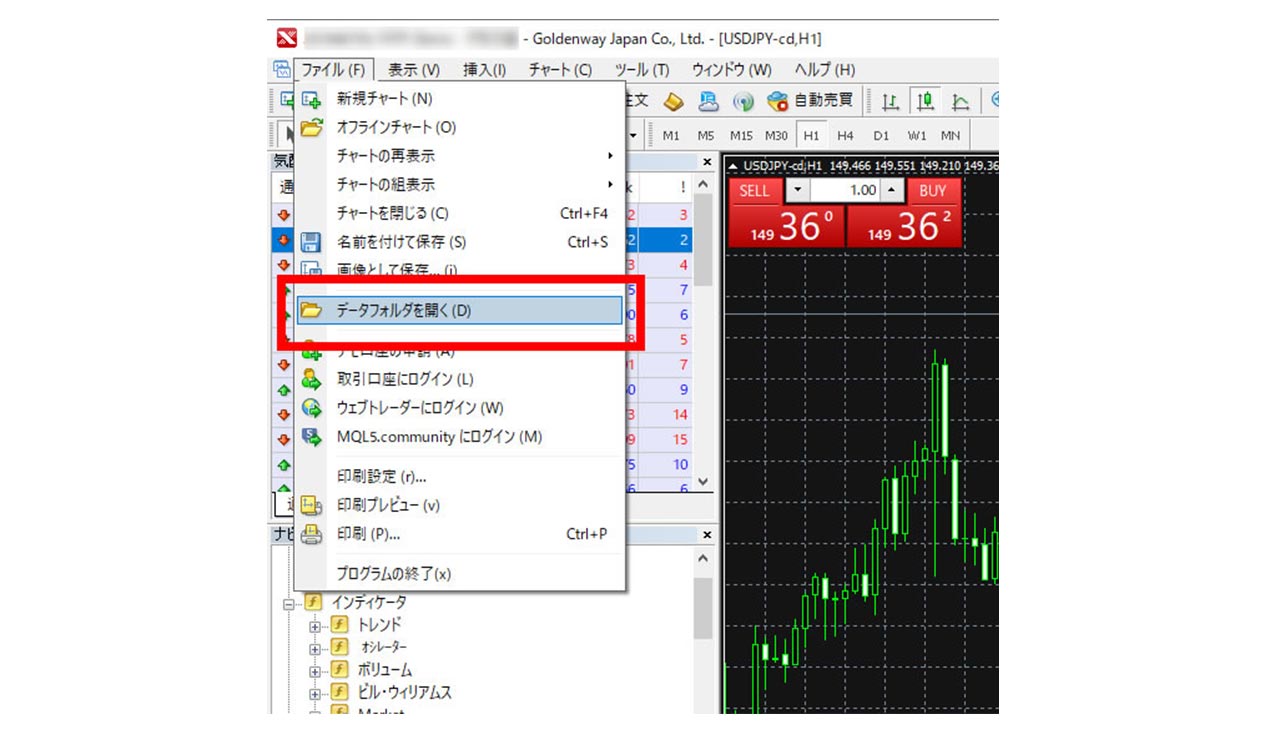Click the MetaTrader logo in title bar
This screenshot has width=1266, height=732.
point(286,39)
